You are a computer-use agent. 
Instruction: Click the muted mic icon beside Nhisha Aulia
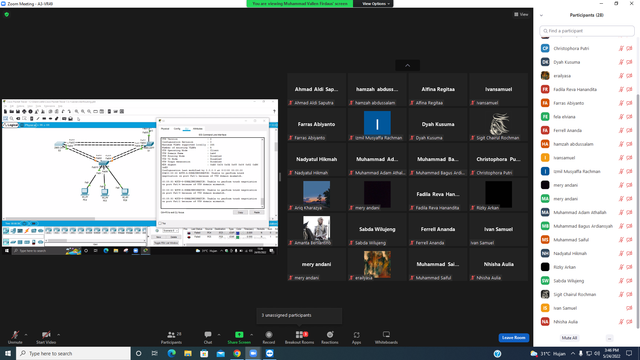[621, 322]
